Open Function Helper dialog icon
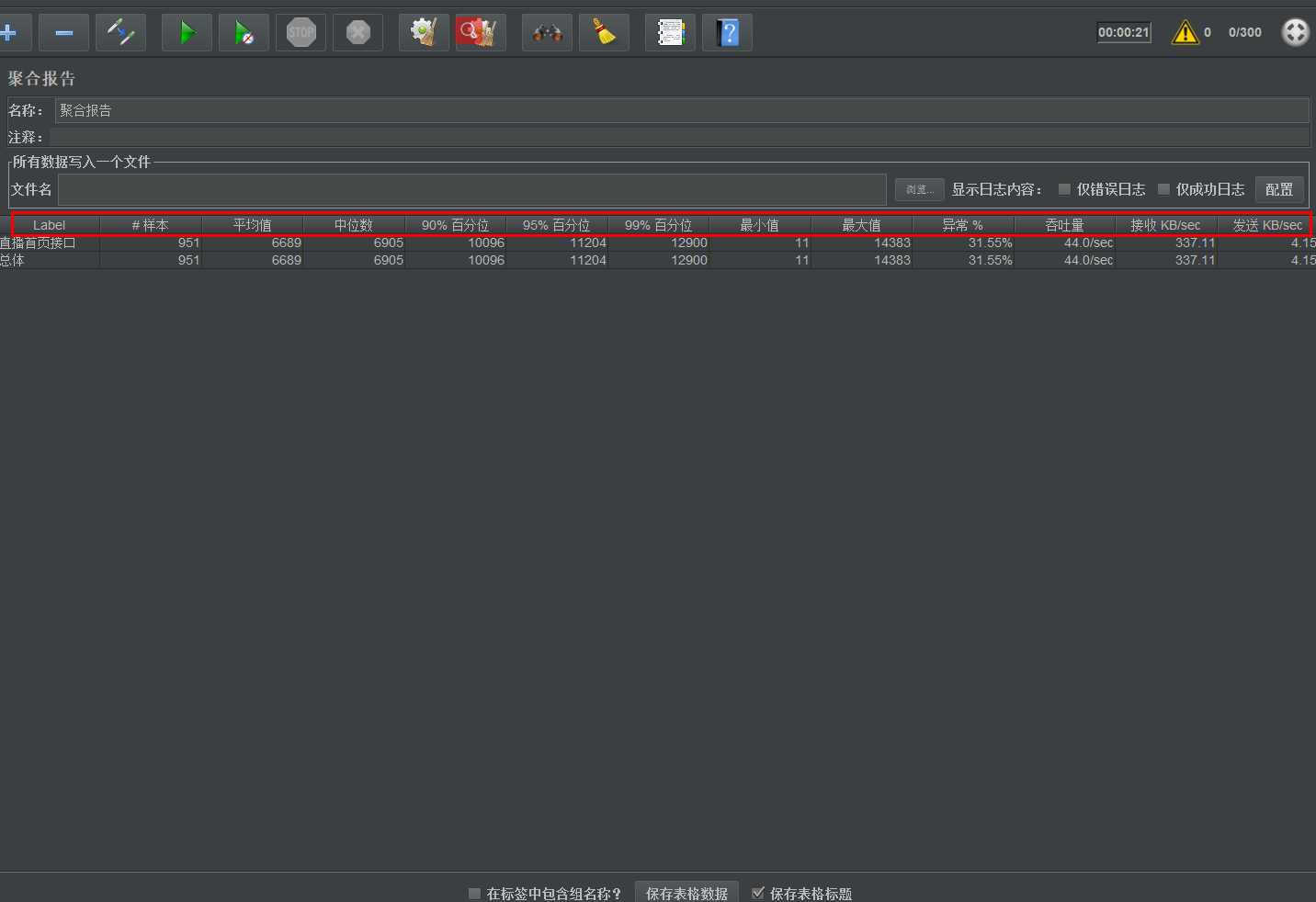This screenshot has width=1316, height=902. point(671,33)
